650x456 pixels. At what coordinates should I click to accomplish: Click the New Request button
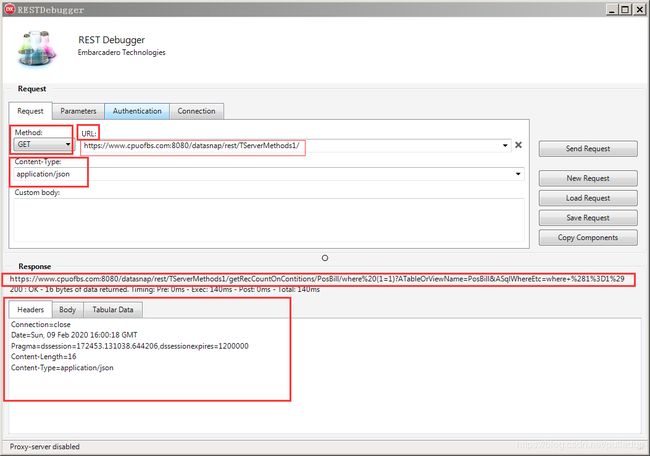coord(588,178)
